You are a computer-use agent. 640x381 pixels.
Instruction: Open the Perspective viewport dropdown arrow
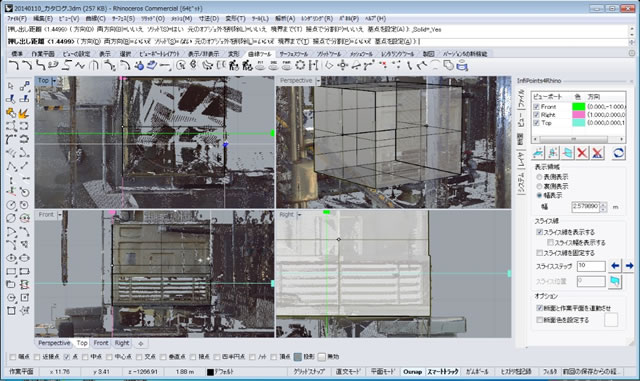click(x=318, y=81)
